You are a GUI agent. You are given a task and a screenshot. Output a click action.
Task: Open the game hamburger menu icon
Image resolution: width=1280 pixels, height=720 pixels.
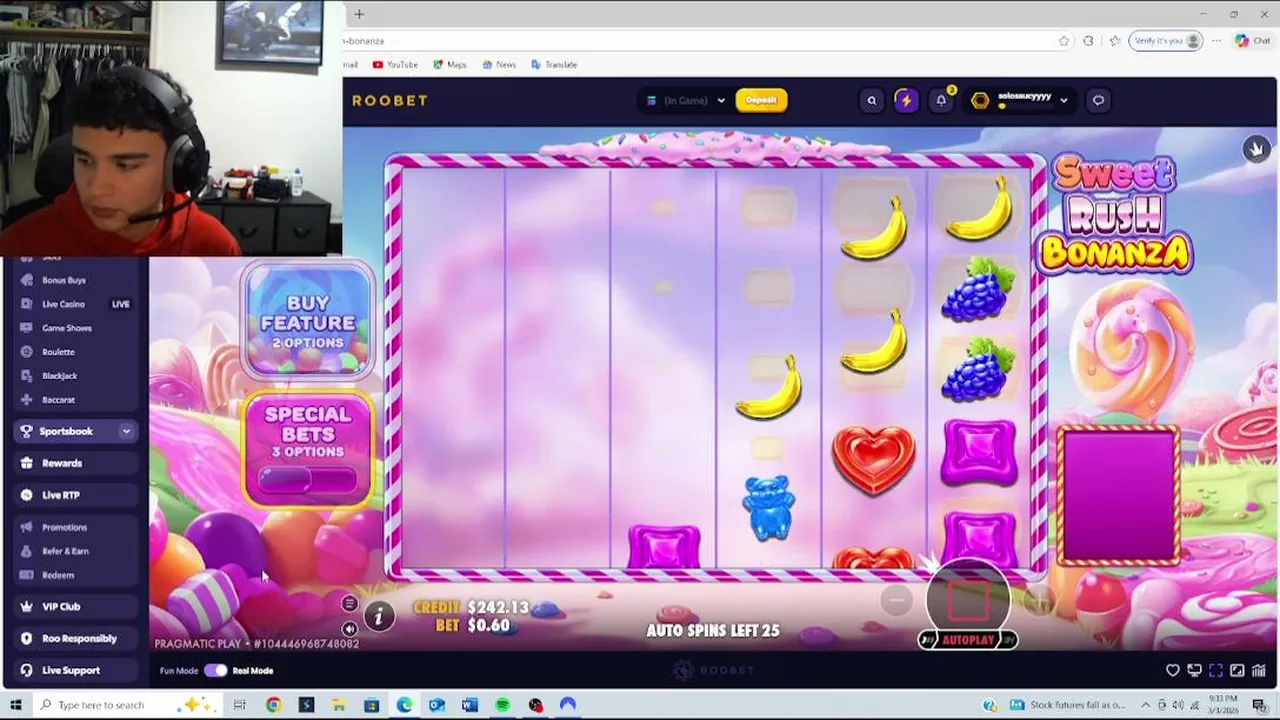coord(349,603)
